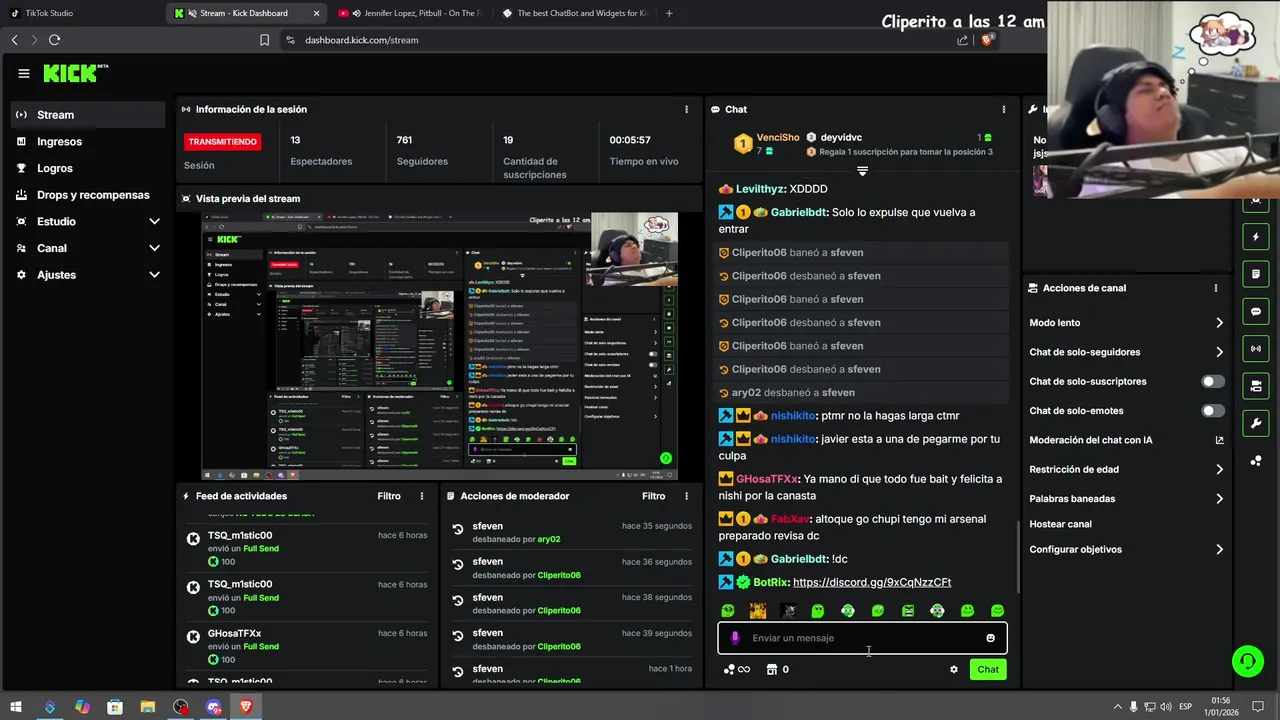Go to Drops y recompensas in the sidebar
1280x720 pixels.
point(88,195)
